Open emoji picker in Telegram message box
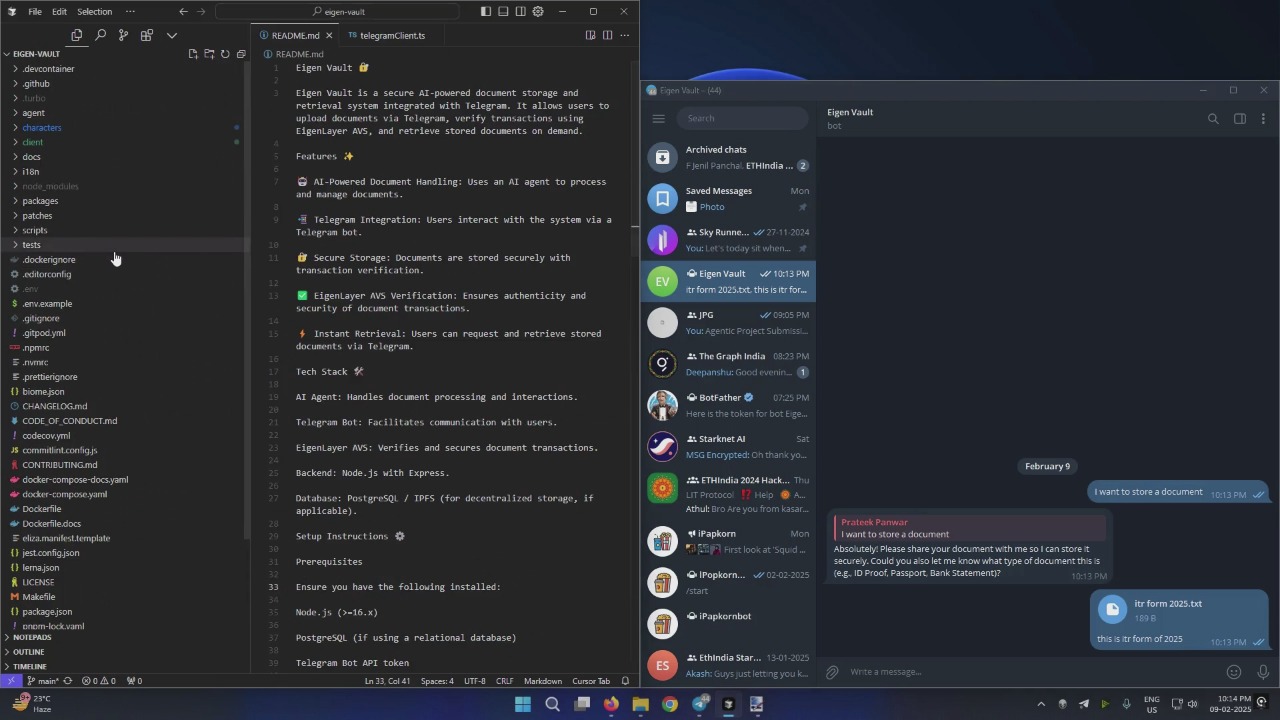The height and width of the screenshot is (720, 1280). point(1234,672)
